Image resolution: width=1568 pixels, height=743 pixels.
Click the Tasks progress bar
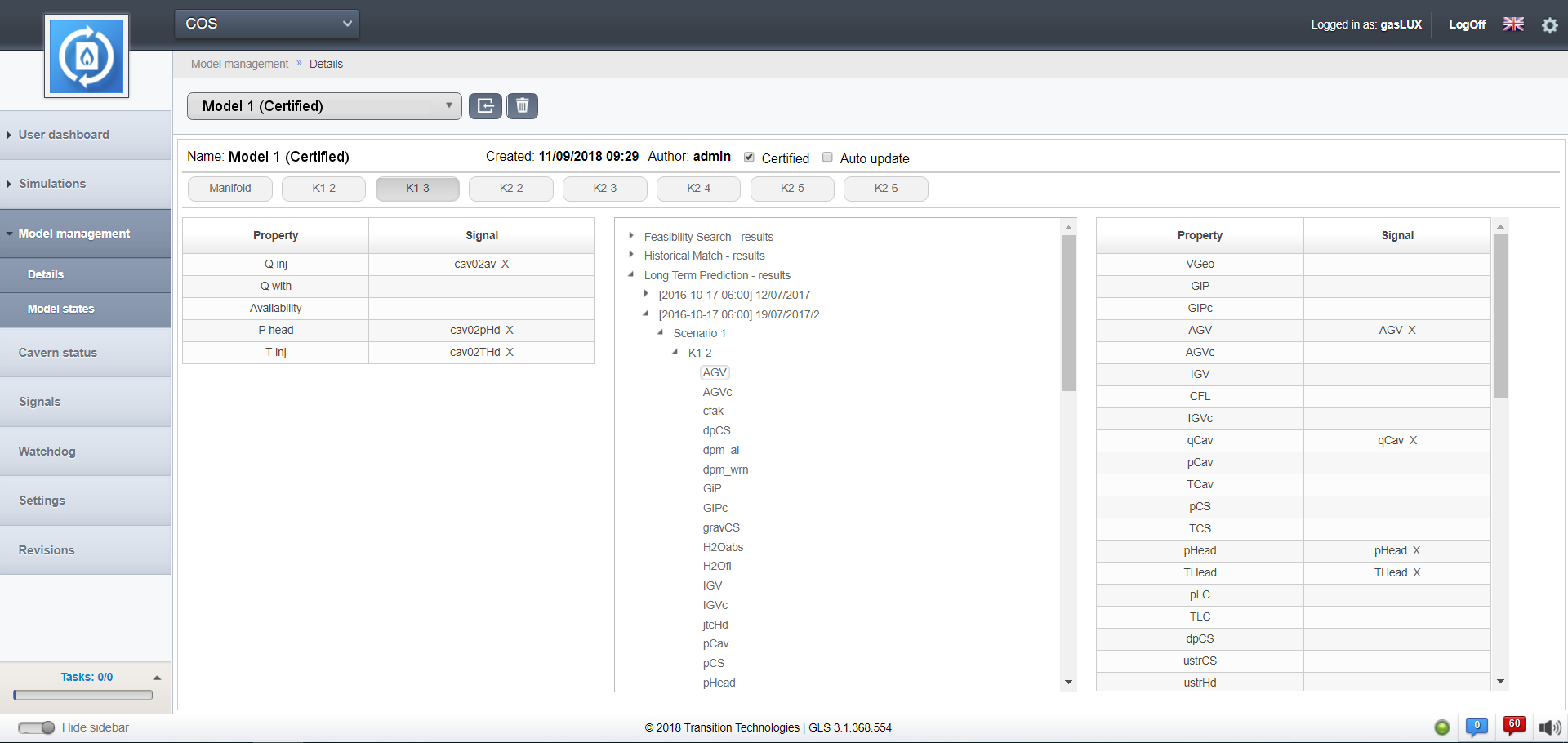pyautogui.click(x=83, y=695)
